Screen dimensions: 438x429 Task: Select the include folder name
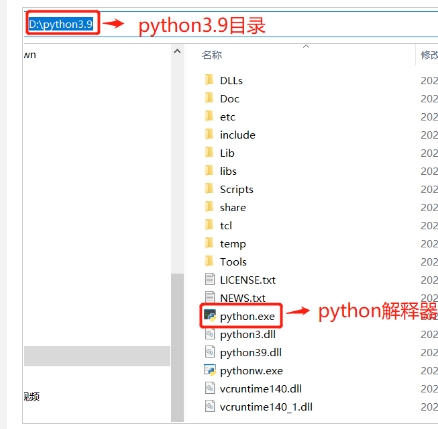238,135
